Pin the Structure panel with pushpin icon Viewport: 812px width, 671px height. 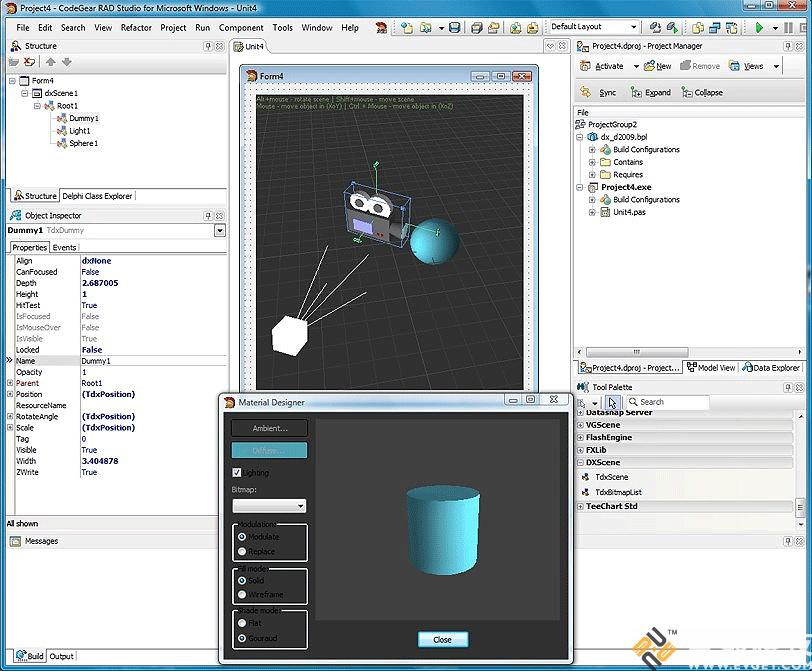pyautogui.click(x=208, y=46)
